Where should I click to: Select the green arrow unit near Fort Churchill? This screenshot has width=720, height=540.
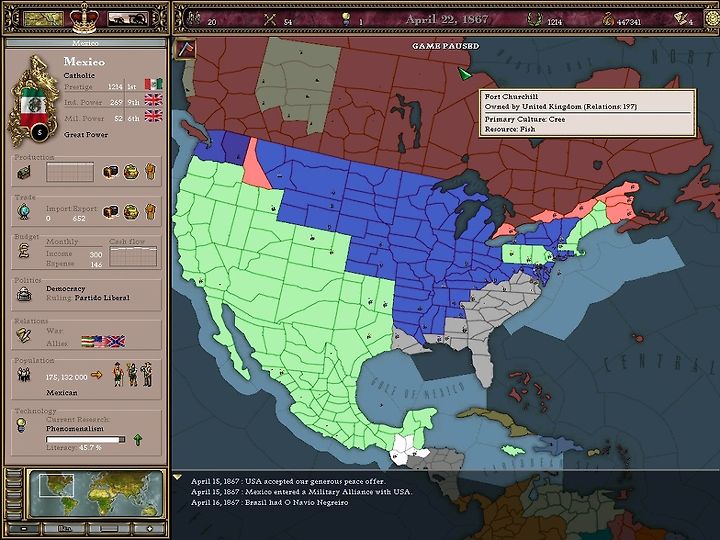coord(464,73)
